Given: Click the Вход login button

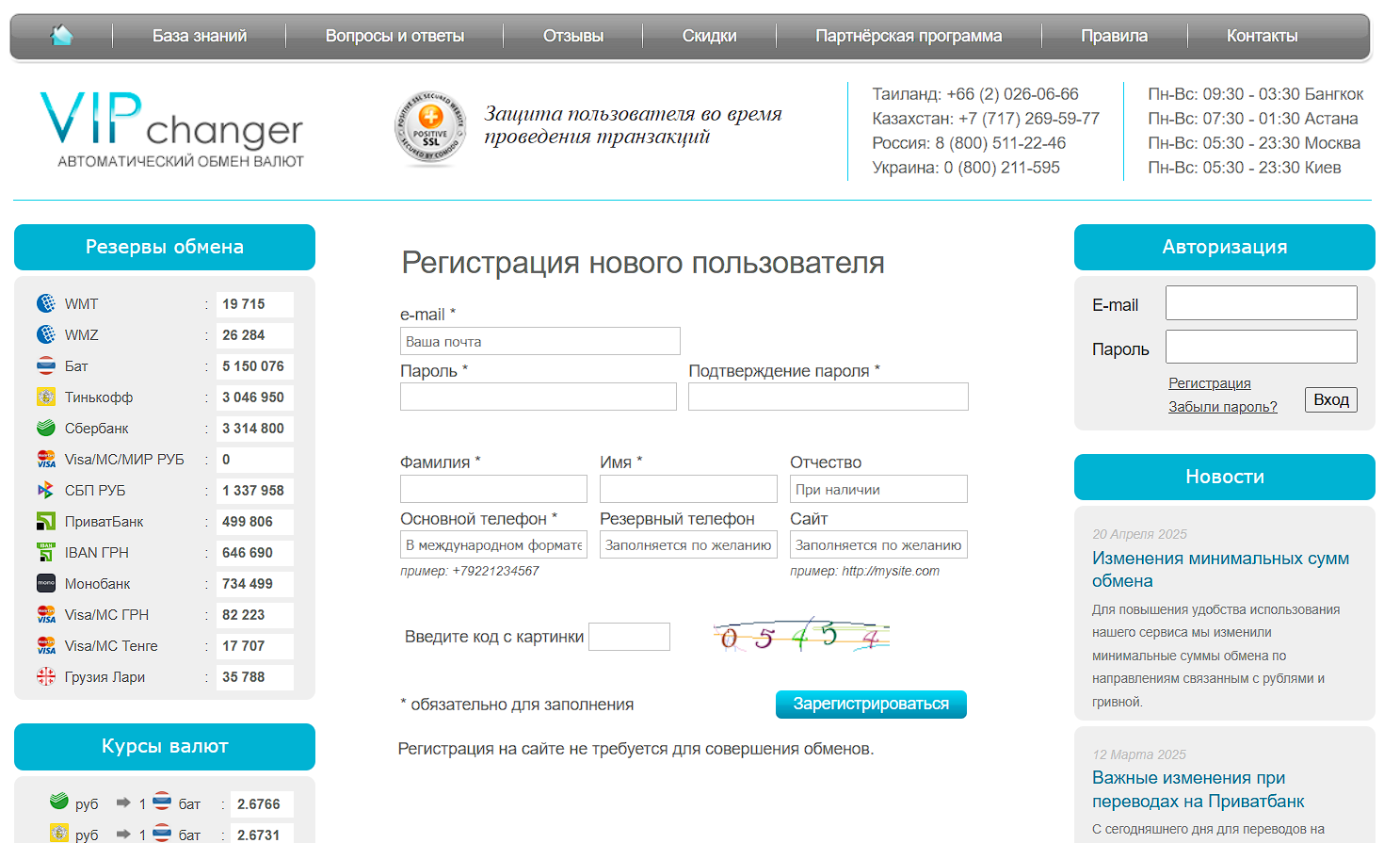Looking at the screenshot, I should point(1331,399).
